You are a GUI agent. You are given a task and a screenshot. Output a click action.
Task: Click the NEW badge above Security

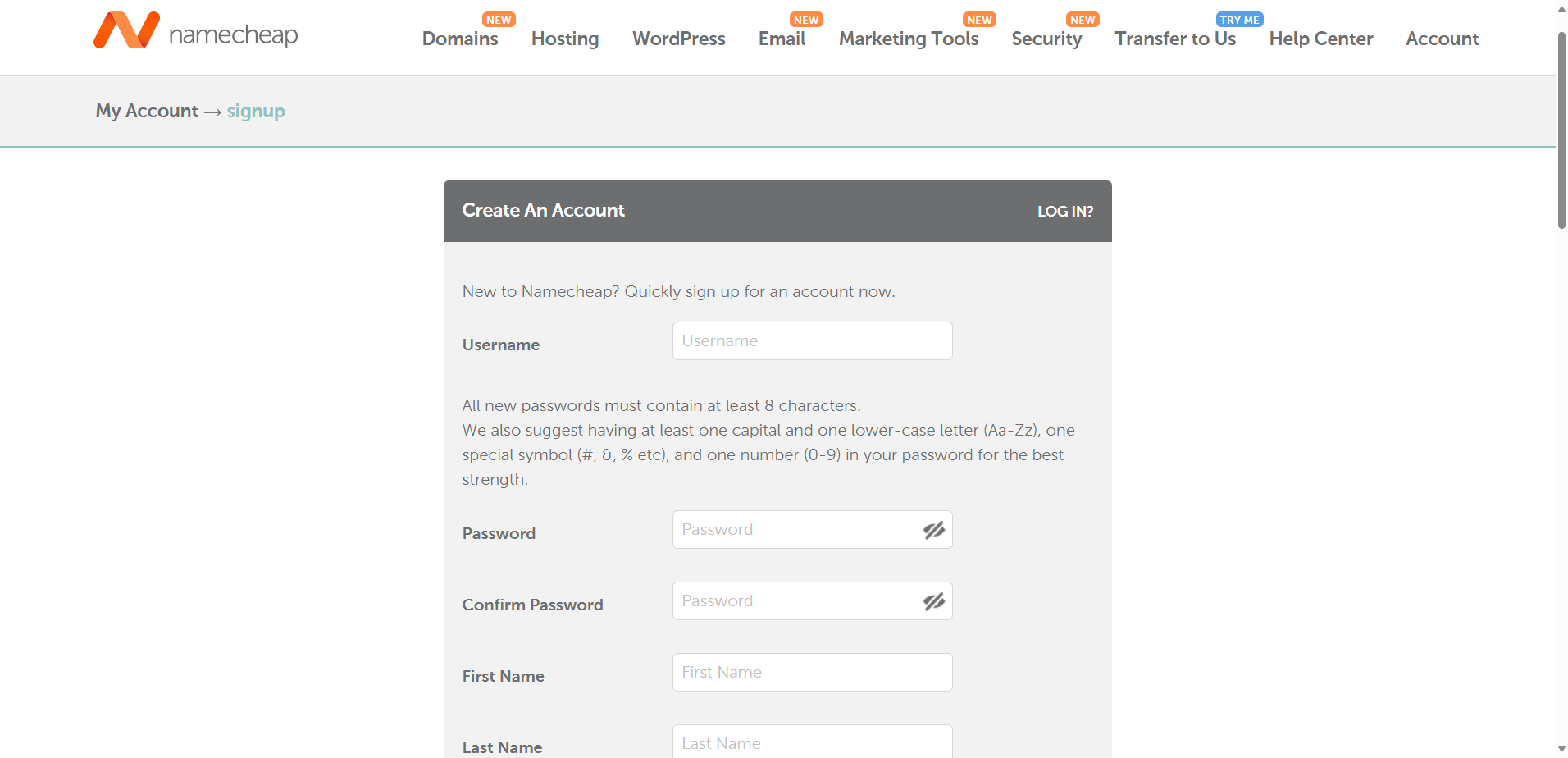click(x=1083, y=20)
